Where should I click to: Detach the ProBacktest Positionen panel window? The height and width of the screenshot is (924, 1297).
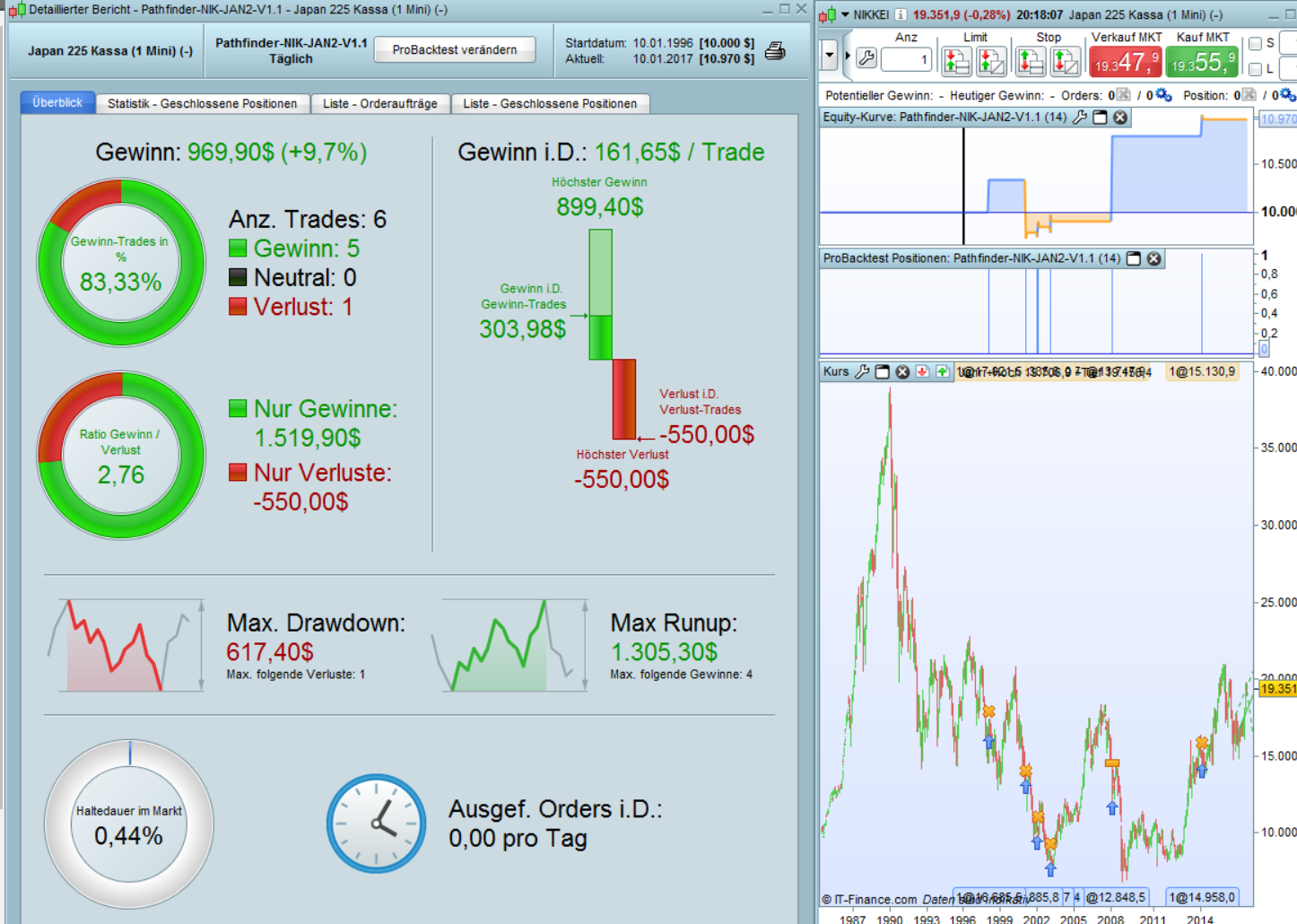(1134, 258)
